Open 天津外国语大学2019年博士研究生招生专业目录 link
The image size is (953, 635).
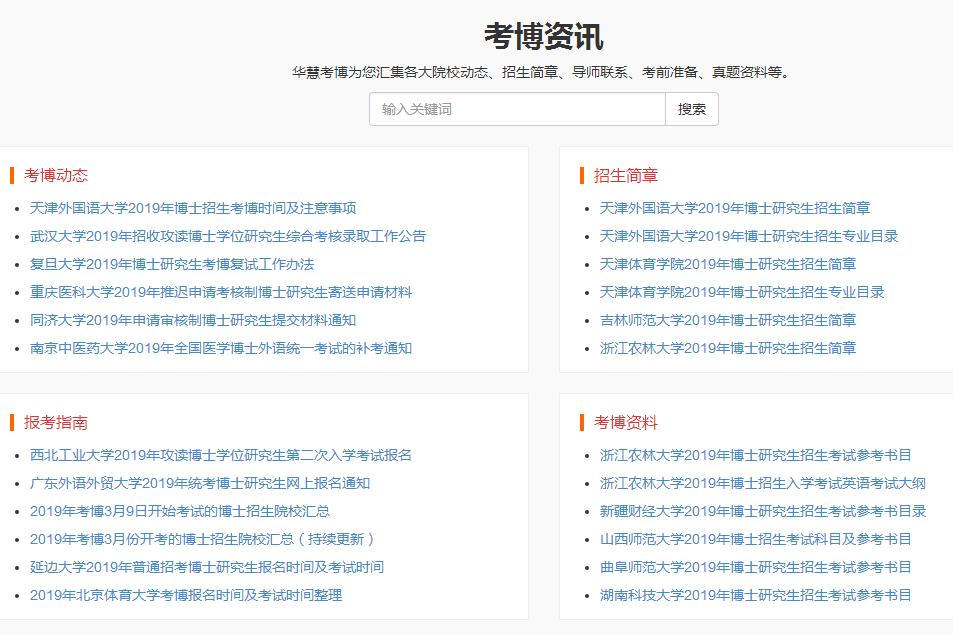(749, 236)
